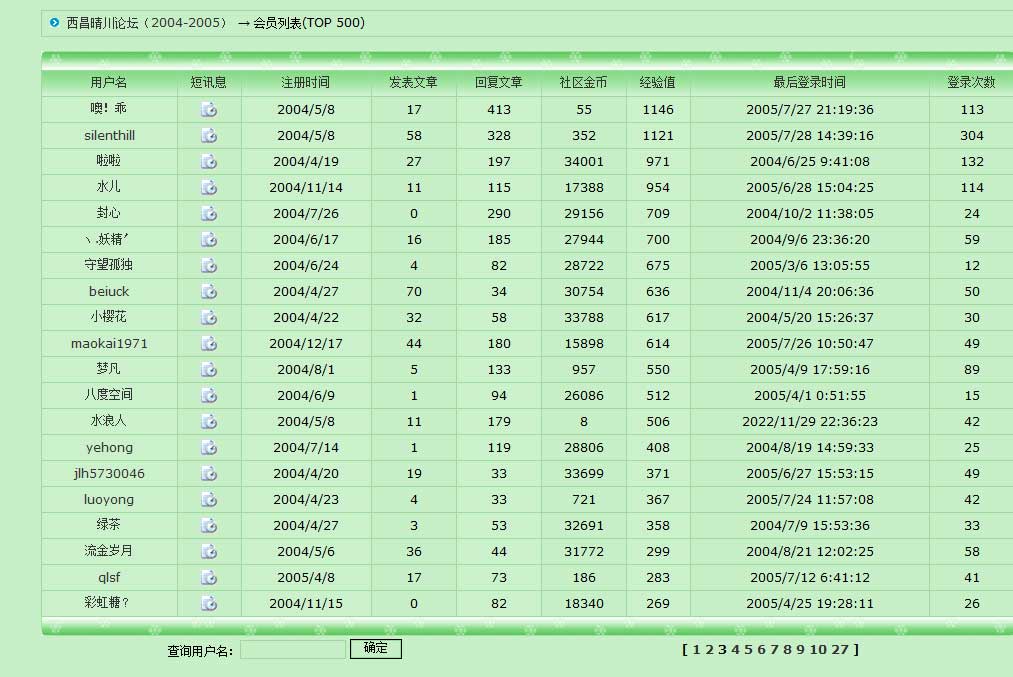Jump to last page 27
Viewport: 1013px width, 677px height.
coord(840,649)
